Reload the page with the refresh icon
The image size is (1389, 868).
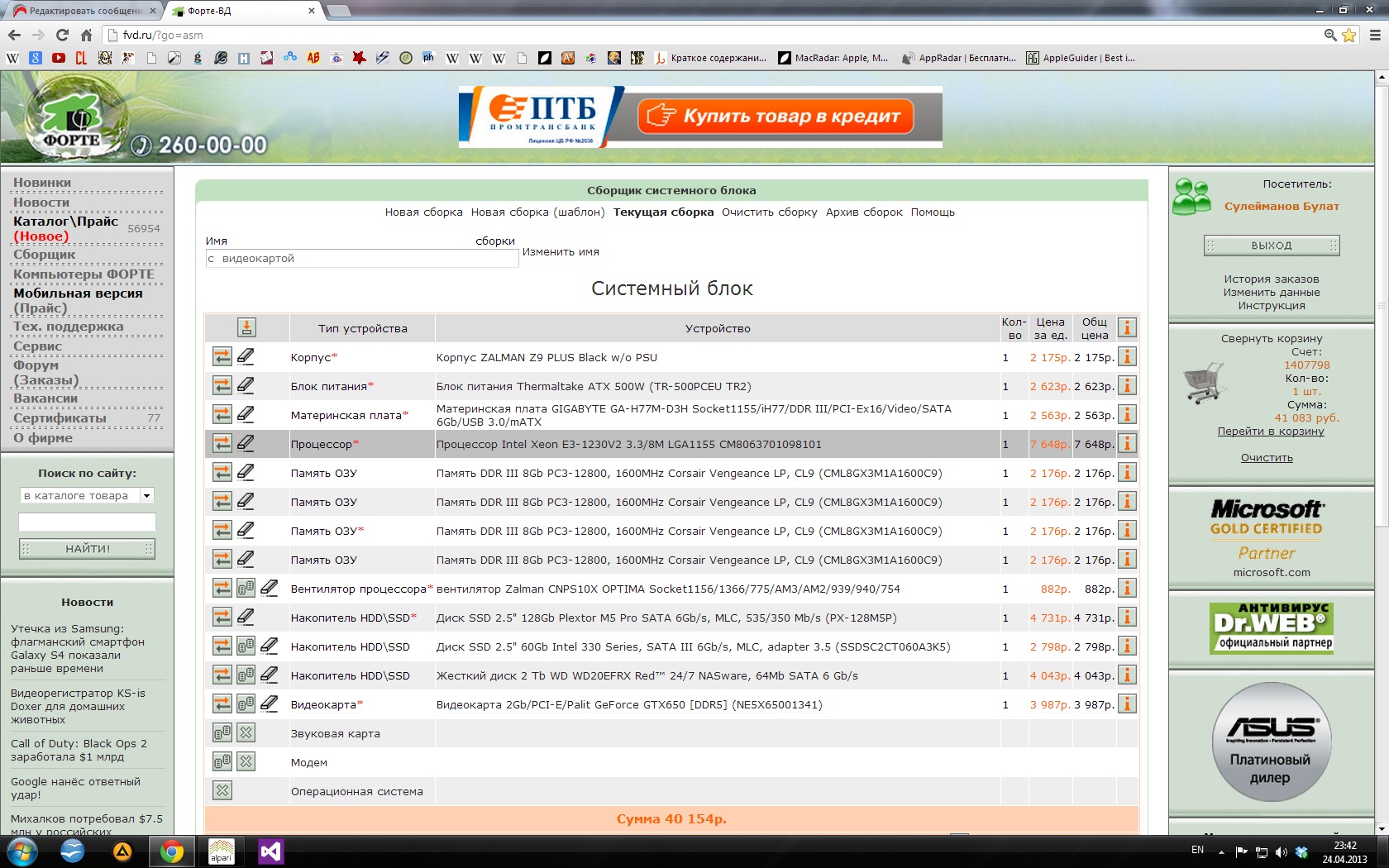click(x=62, y=35)
